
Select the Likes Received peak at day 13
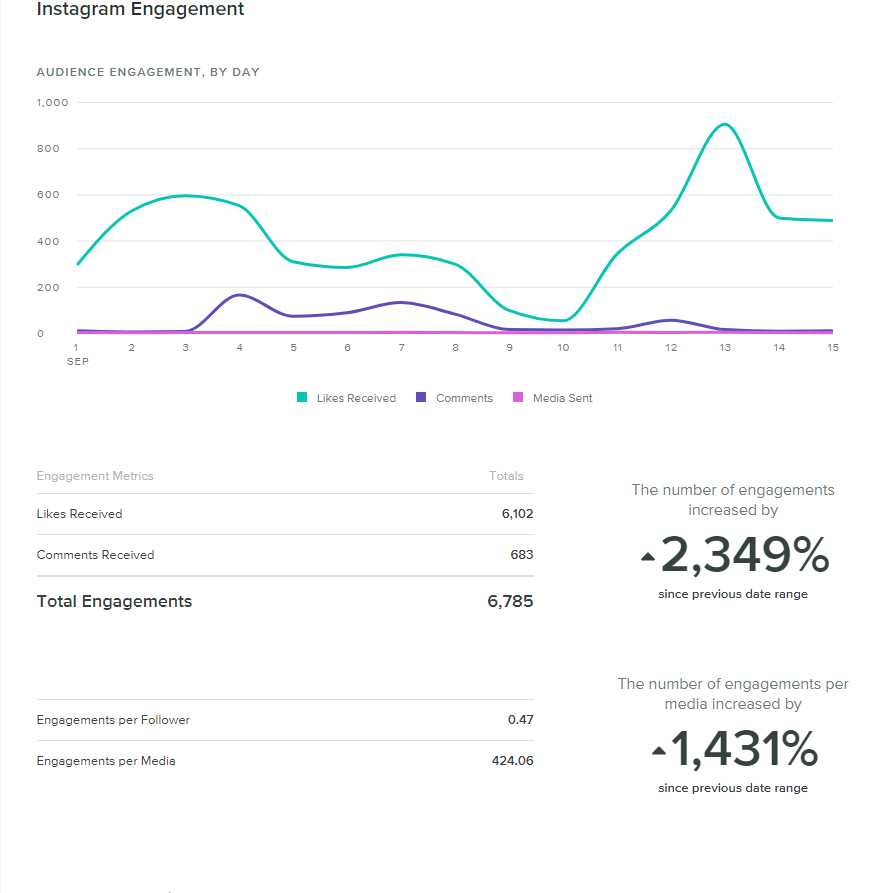pyautogui.click(x=725, y=124)
